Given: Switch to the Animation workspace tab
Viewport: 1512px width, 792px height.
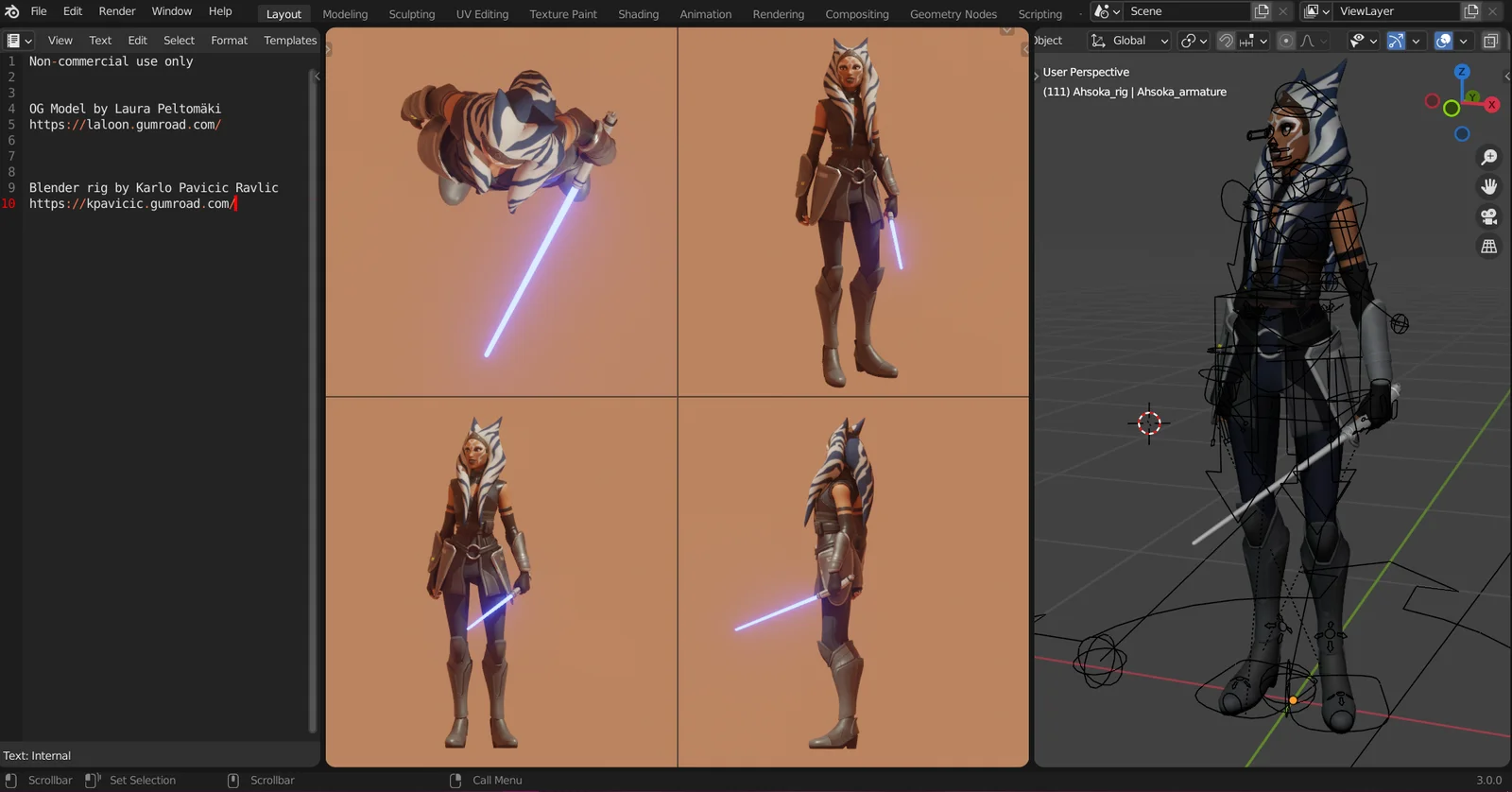Looking at the screenshot, I should click(706, 14).
